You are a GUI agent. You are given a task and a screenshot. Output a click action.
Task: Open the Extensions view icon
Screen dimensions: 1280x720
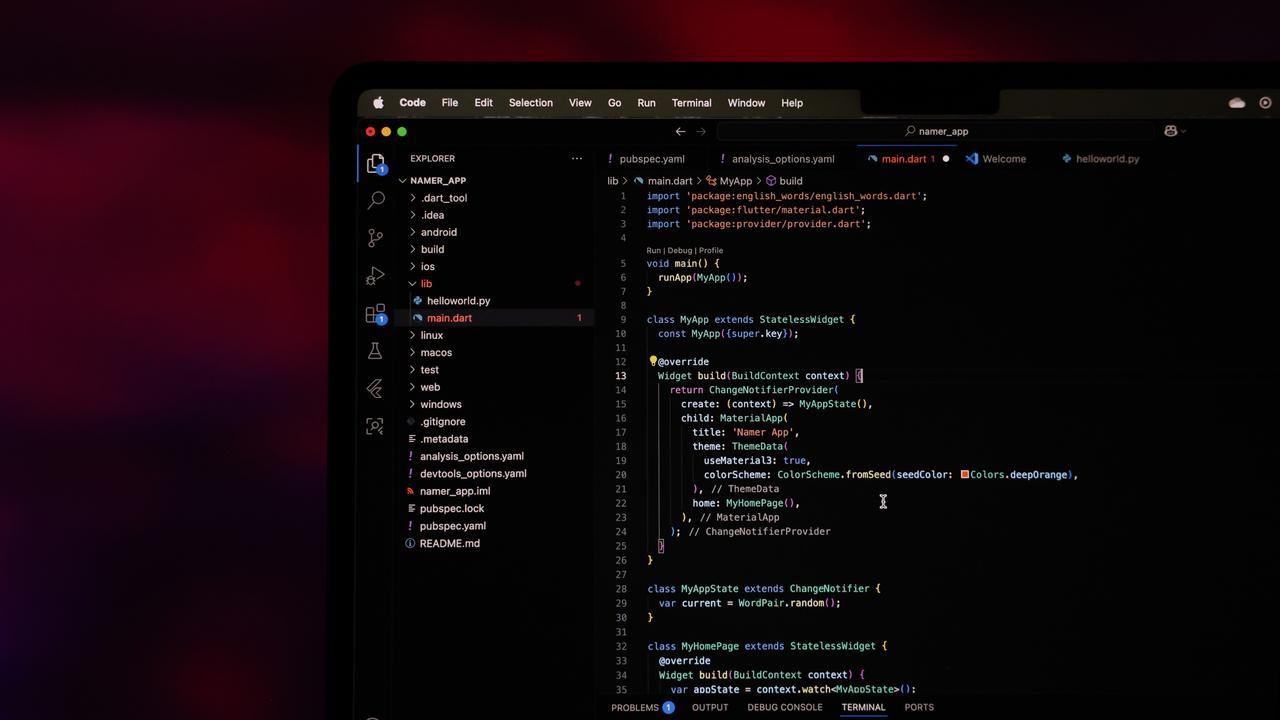click(376, 314)
